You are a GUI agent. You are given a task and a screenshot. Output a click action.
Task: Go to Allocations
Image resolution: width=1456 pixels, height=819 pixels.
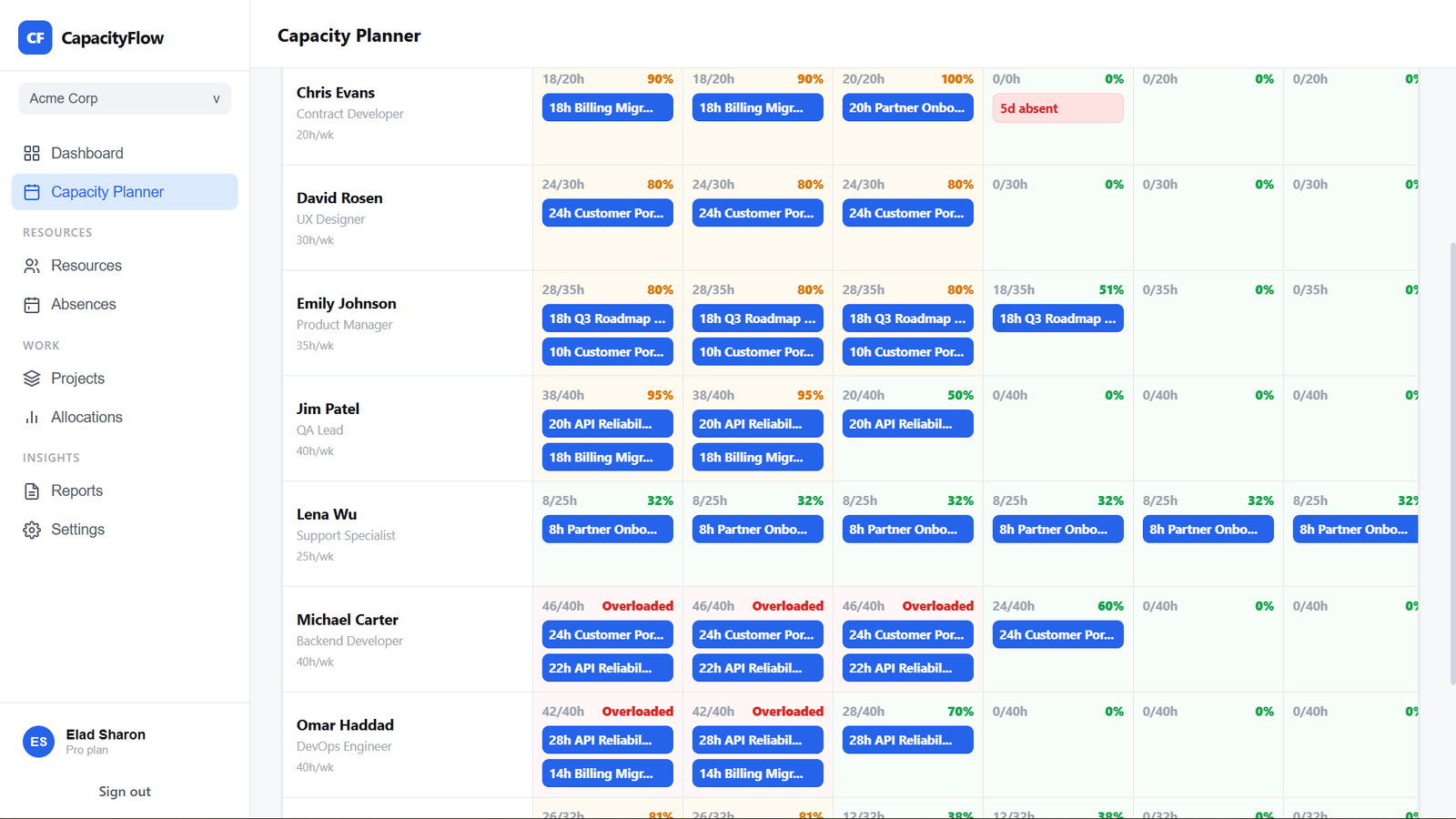pyautogui.click(x=125, y=417)
